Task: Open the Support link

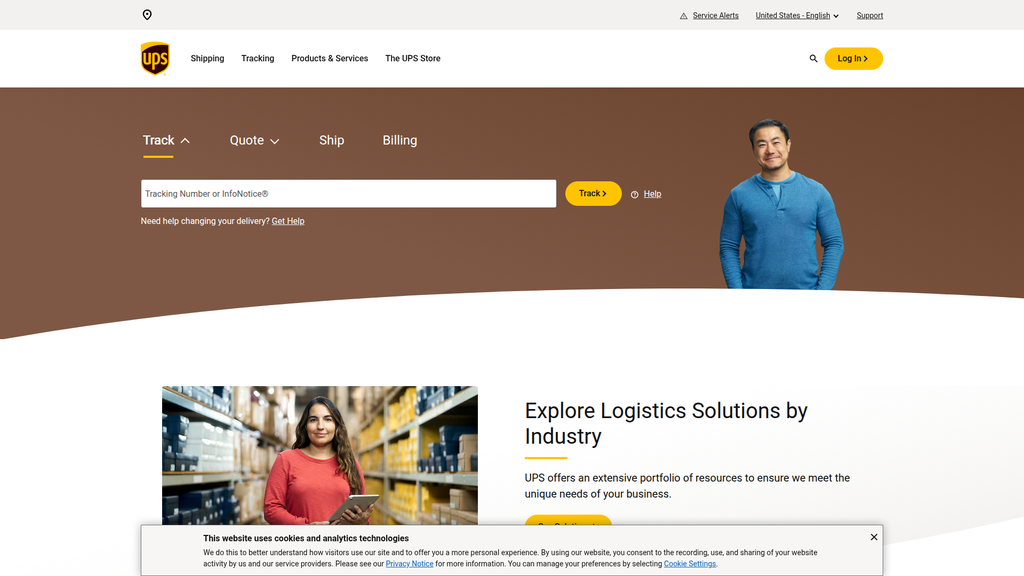Action: (869, 16)
